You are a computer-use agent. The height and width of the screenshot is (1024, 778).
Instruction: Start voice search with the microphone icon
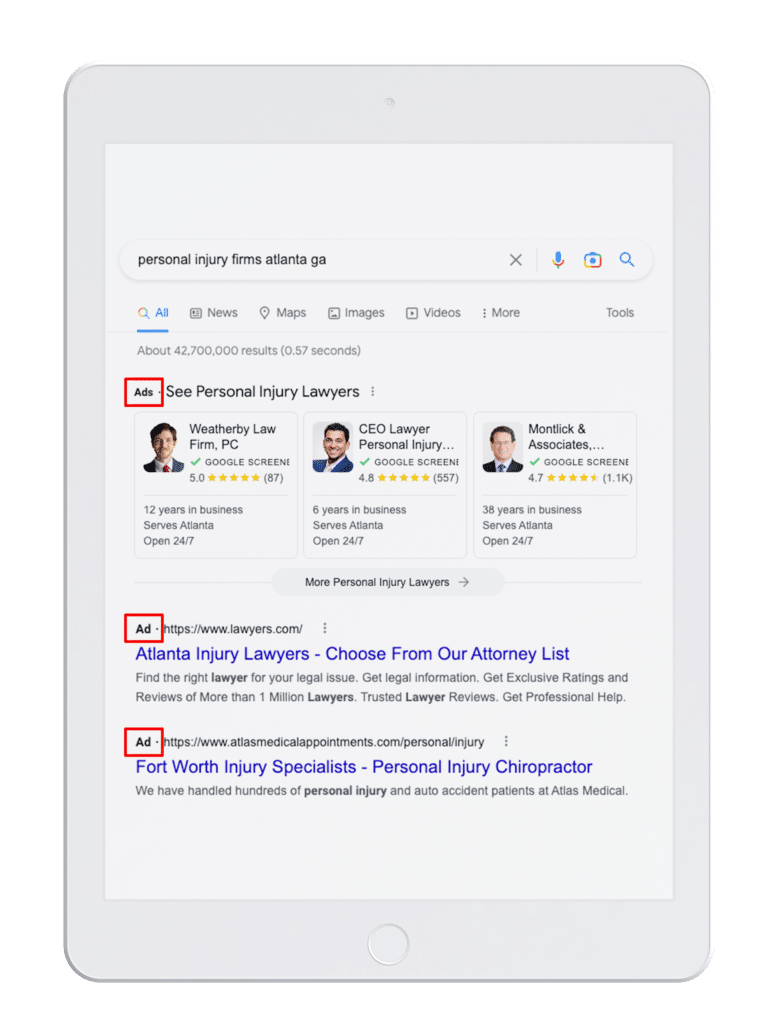coord(557,260)
